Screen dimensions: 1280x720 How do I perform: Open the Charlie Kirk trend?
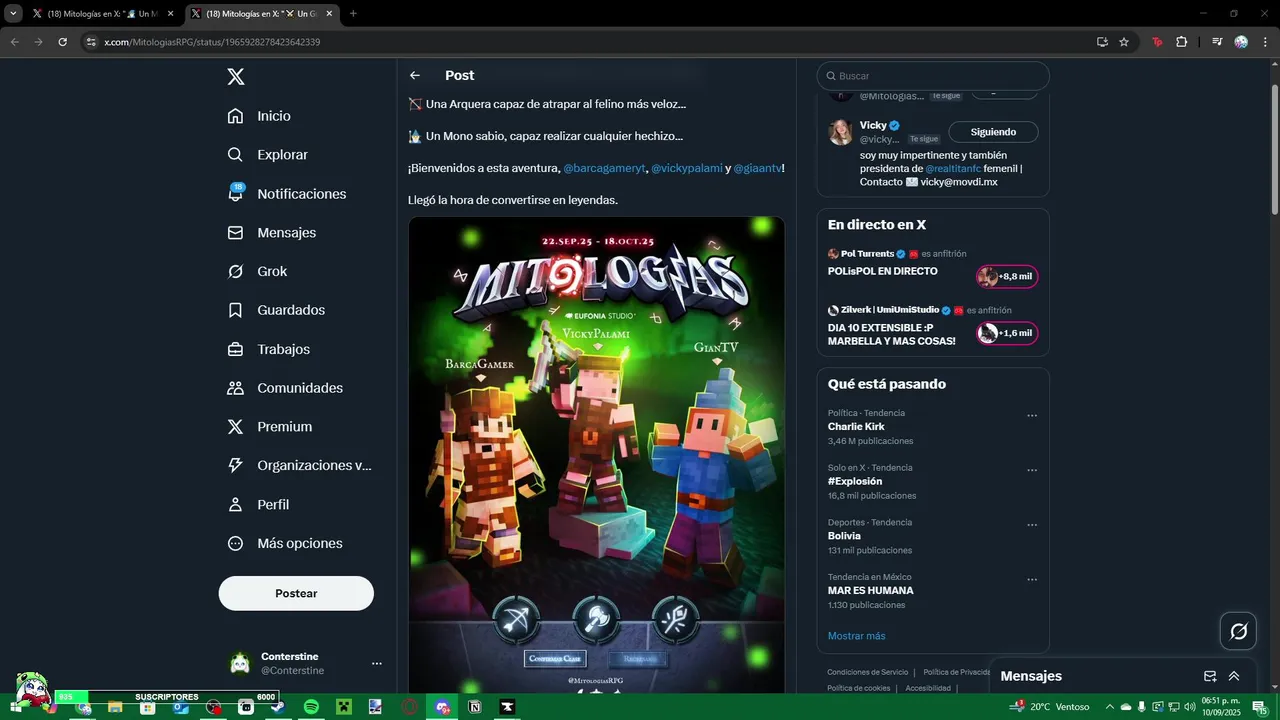point(856,427)
